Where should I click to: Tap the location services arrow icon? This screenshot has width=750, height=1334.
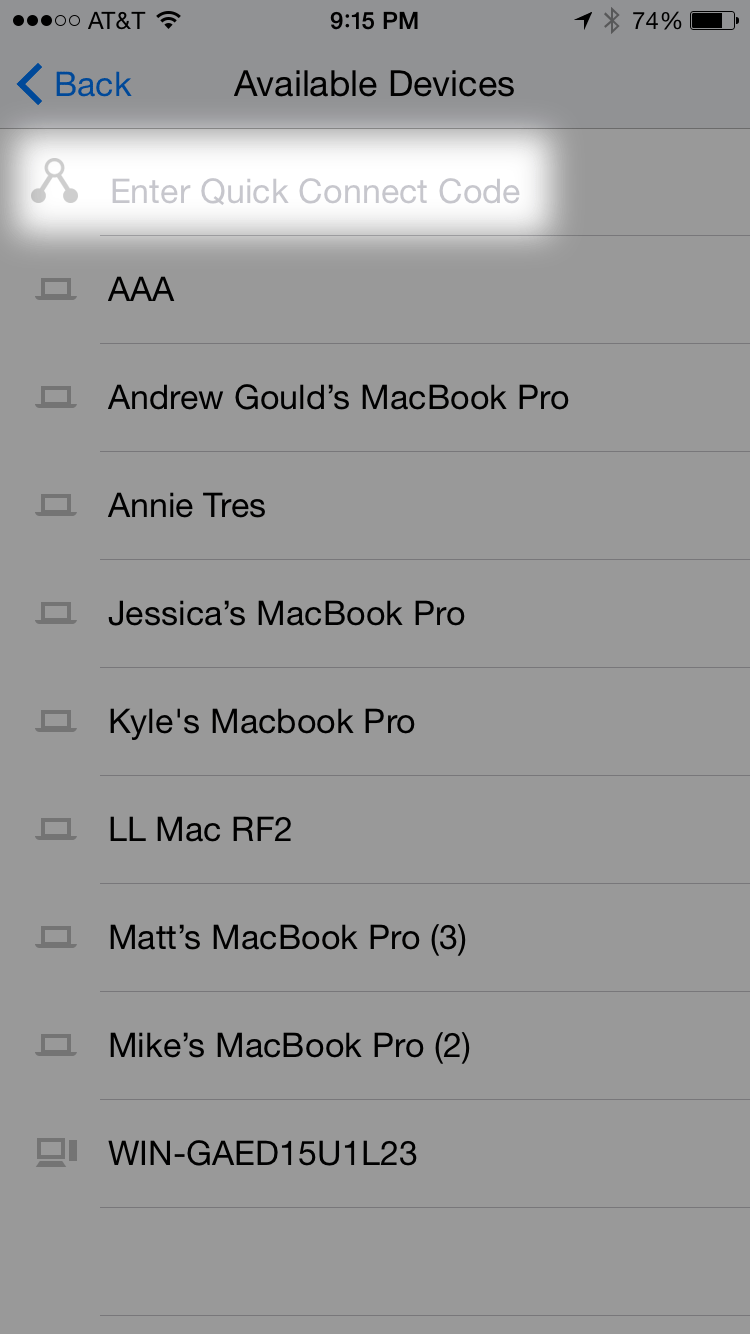(584, 21)
